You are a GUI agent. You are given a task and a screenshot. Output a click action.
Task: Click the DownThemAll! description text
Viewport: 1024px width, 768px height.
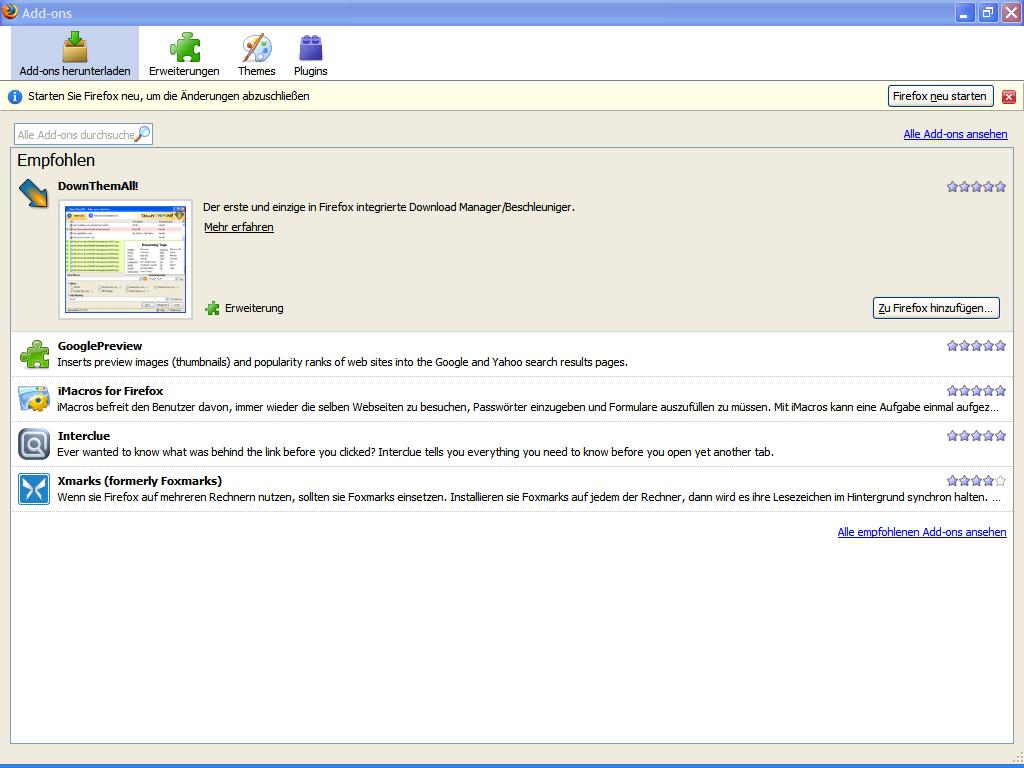point(389,208)
